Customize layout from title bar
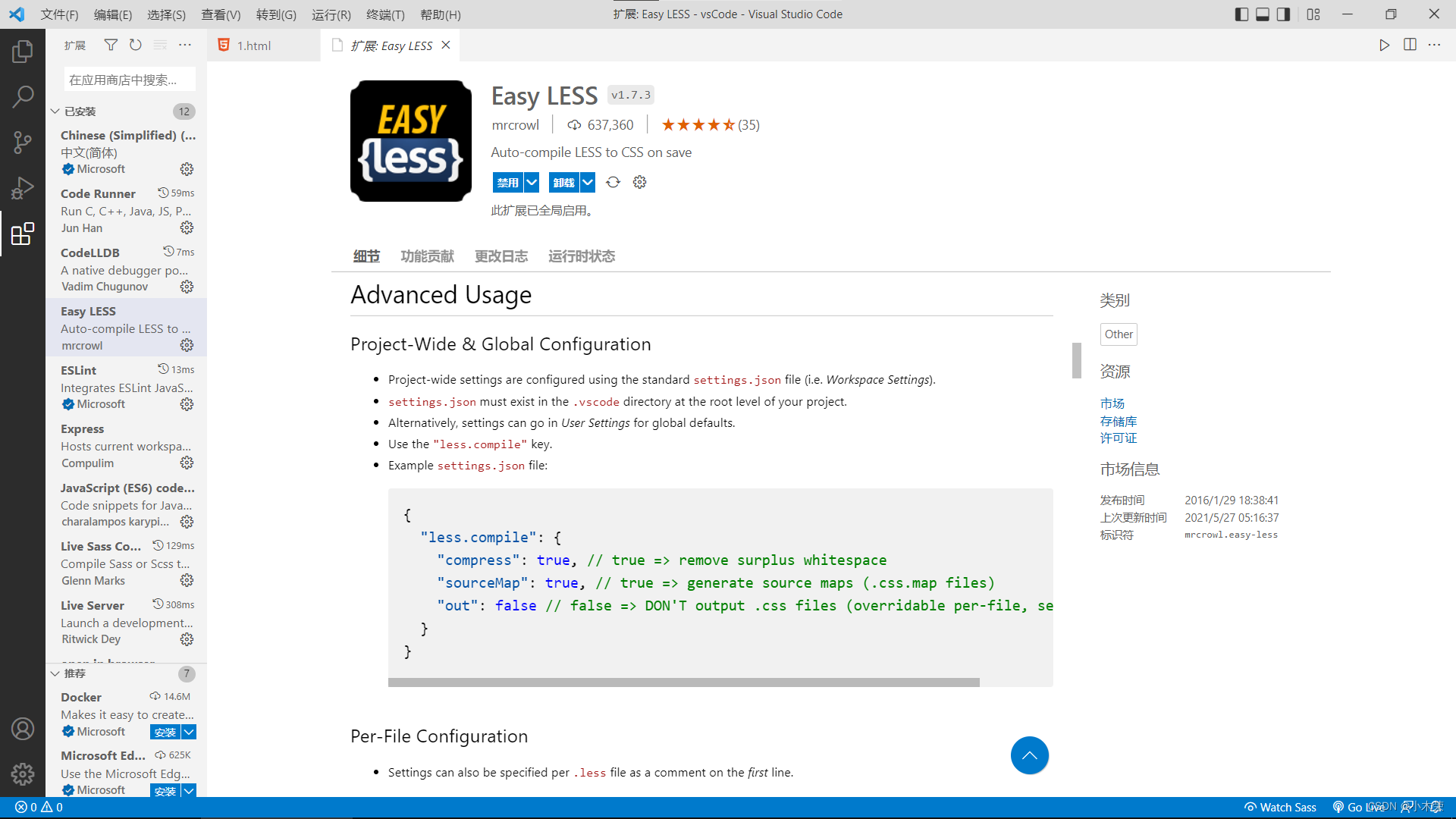The image size is (1456, 819). point(1313,14)
